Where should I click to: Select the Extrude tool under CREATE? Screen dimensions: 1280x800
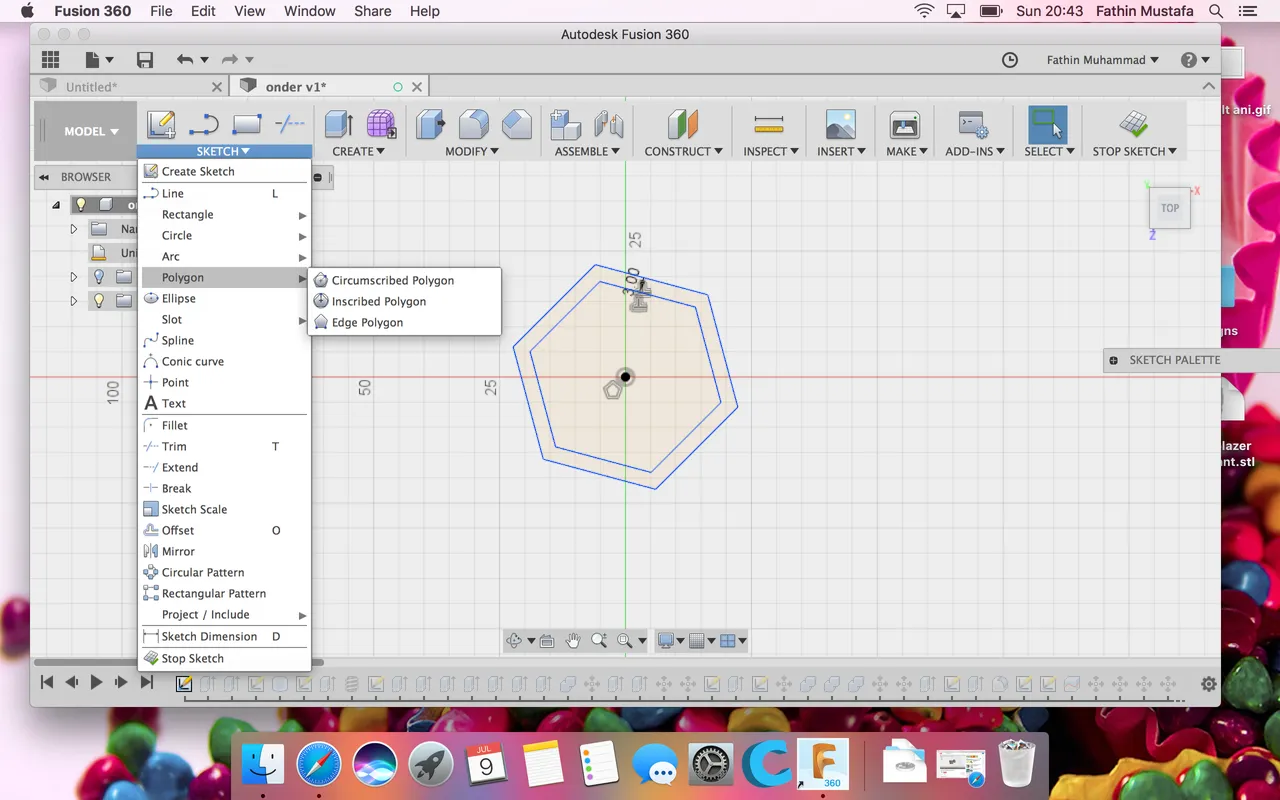[x=339, y=125]
